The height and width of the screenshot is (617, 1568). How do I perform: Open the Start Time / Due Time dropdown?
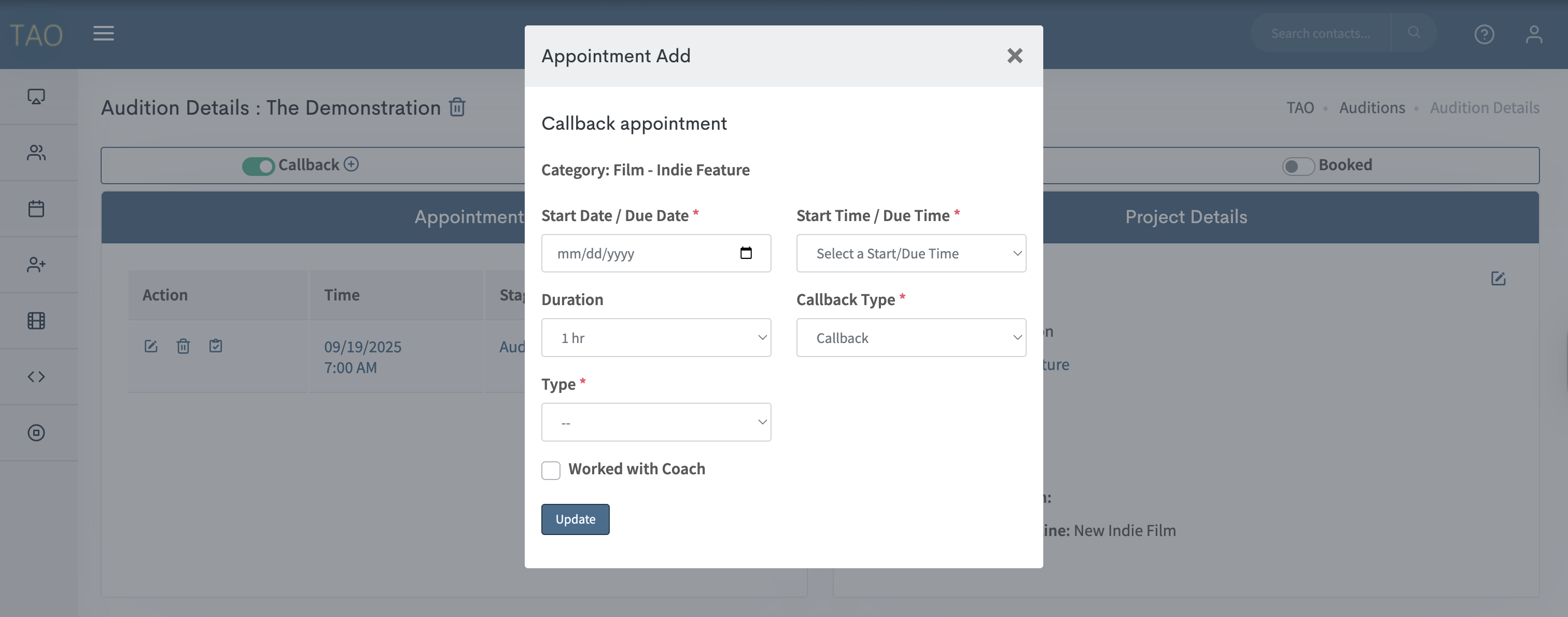[911, 253]
